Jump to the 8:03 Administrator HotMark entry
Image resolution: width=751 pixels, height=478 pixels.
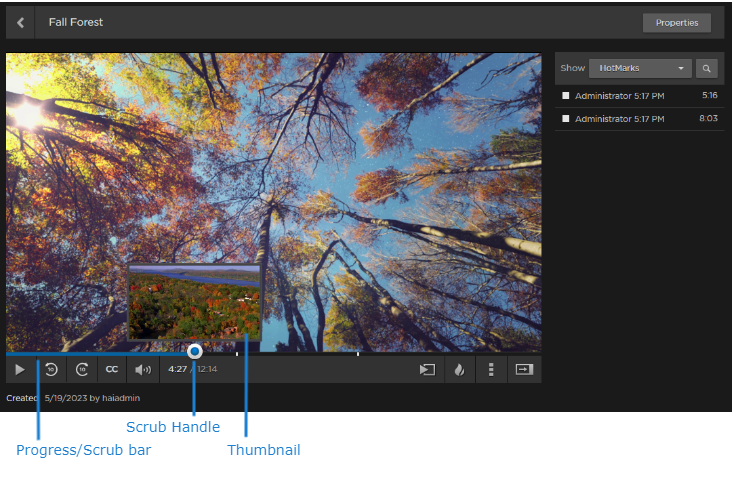(619, 119)
